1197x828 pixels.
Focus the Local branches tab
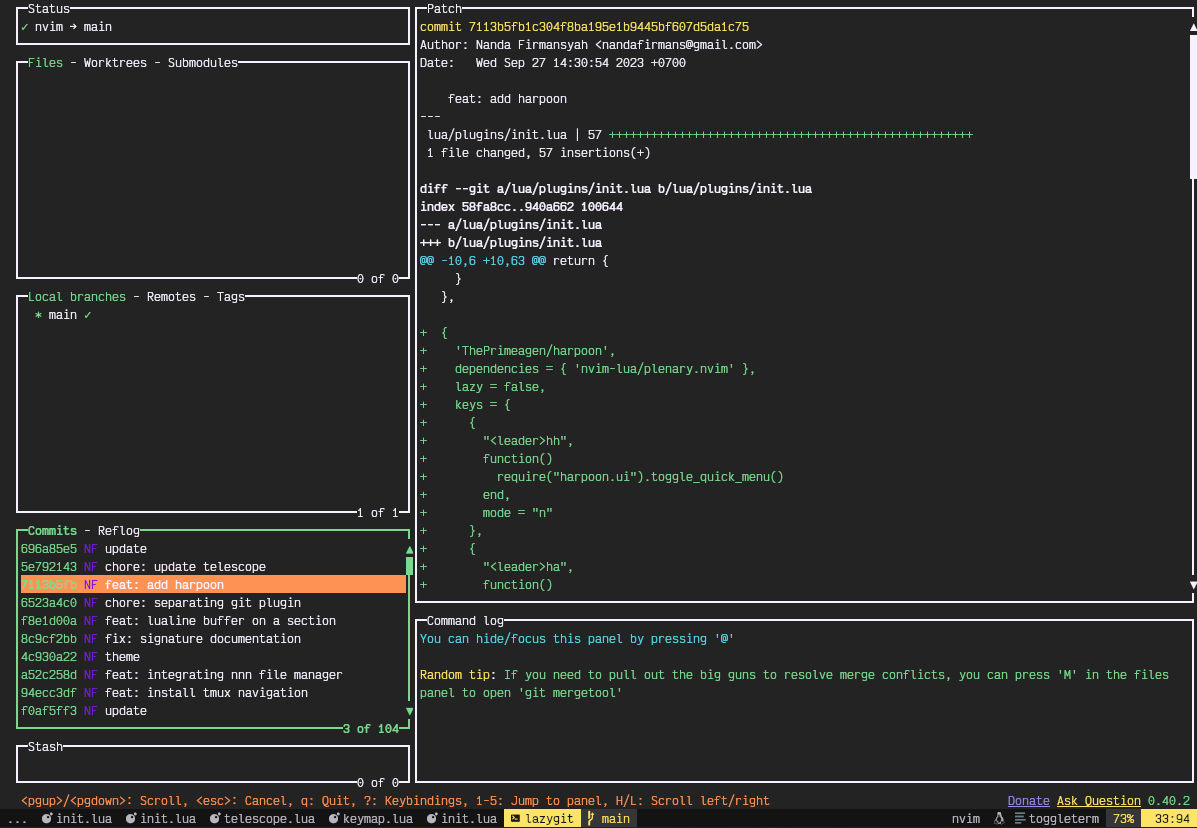click(x=77, y=297)
